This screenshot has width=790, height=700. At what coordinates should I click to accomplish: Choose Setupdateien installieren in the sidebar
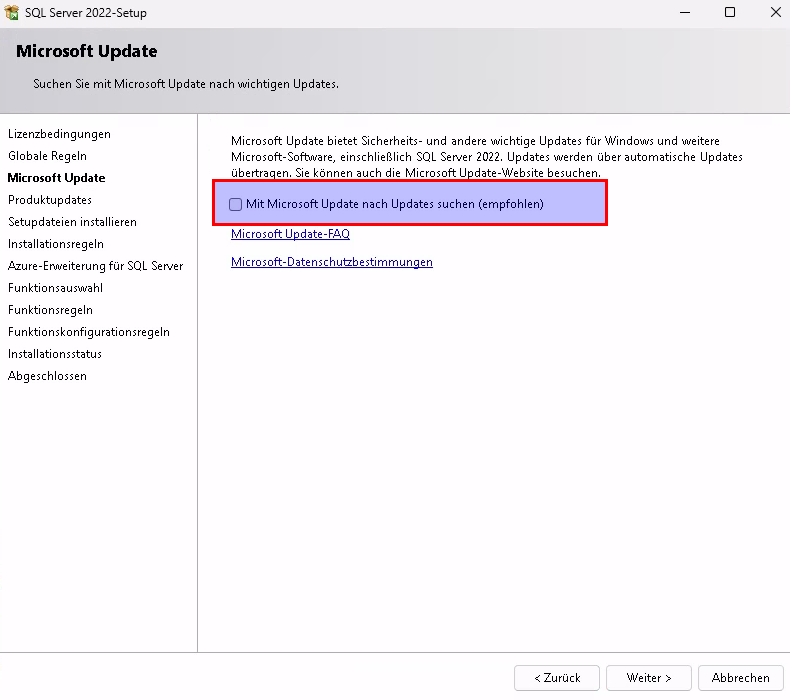tap(72, 222)
